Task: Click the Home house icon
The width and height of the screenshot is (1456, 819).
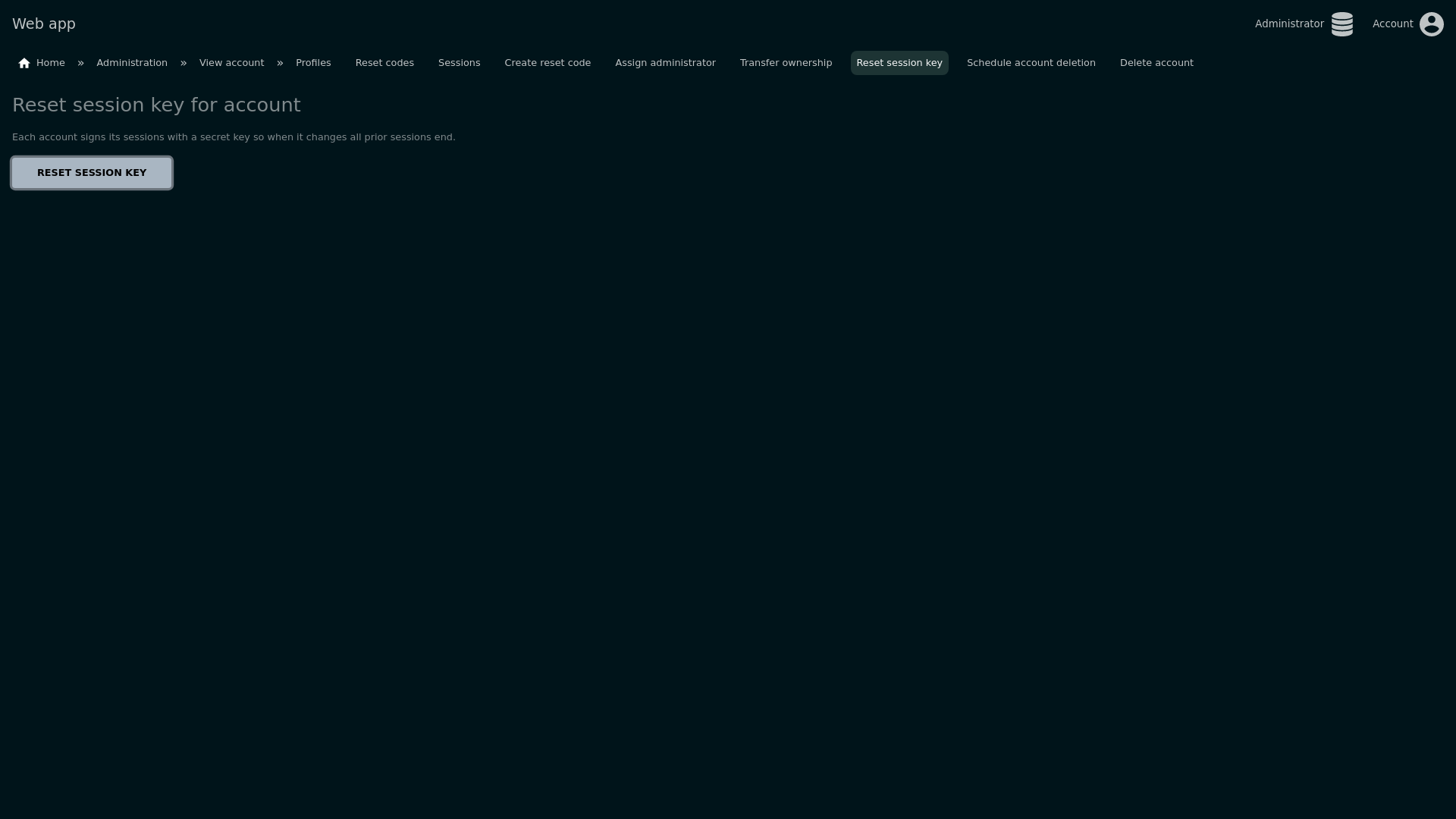Action: 24,64
